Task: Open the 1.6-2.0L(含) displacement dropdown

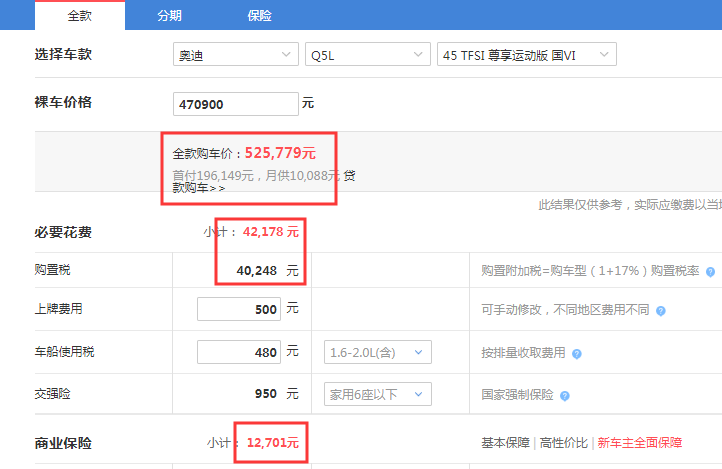Action: pos(378,352)
